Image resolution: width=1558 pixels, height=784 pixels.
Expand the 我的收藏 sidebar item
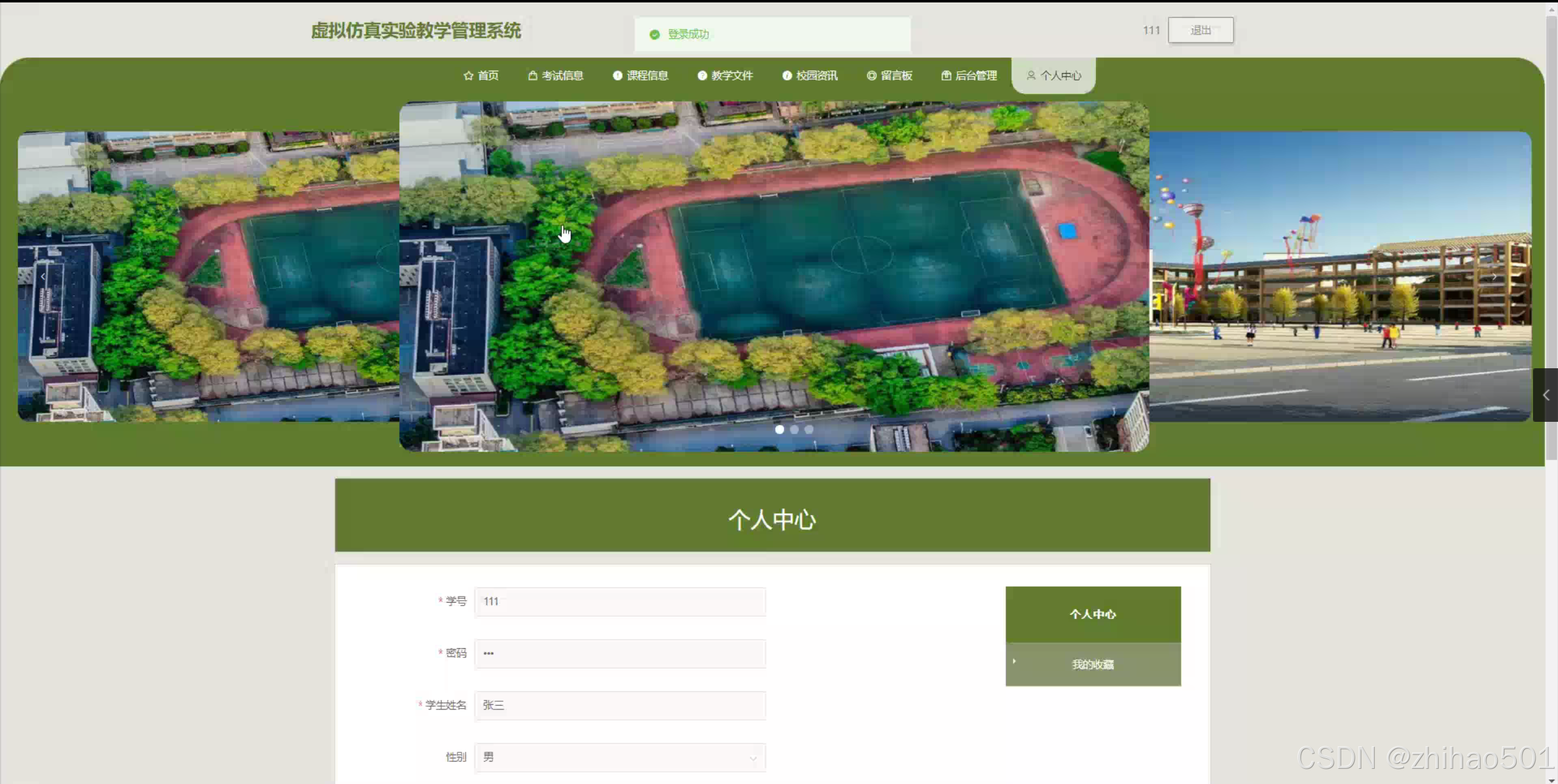point(1093,664)
